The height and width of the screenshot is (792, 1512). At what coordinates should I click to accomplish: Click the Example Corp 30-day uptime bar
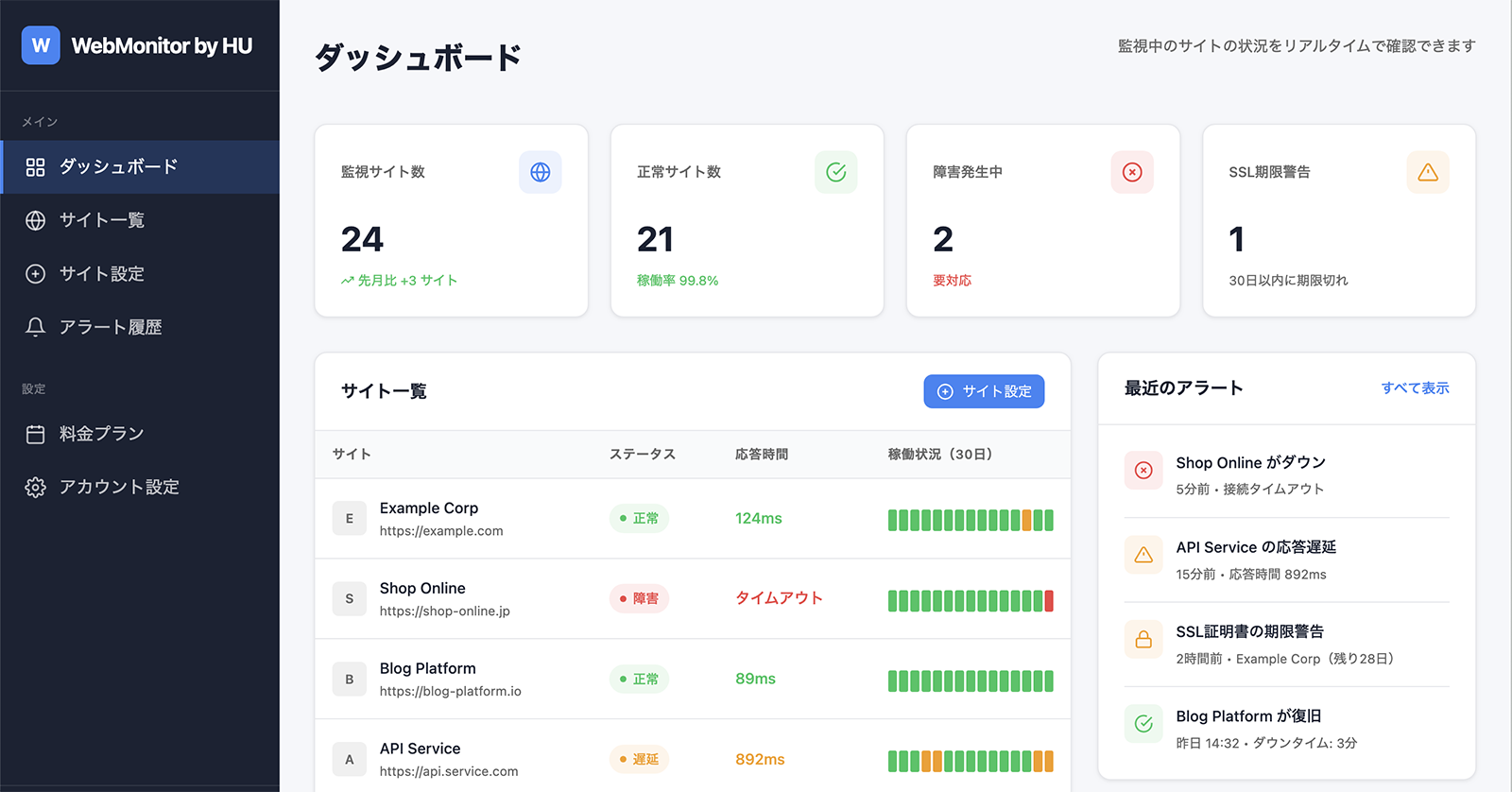tap(971, 520)
